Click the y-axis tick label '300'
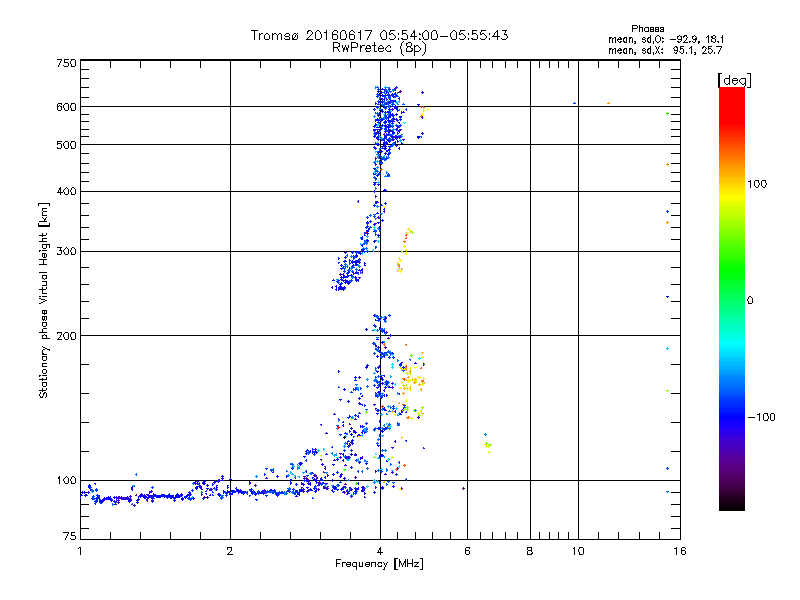 (x=66, y=252)
